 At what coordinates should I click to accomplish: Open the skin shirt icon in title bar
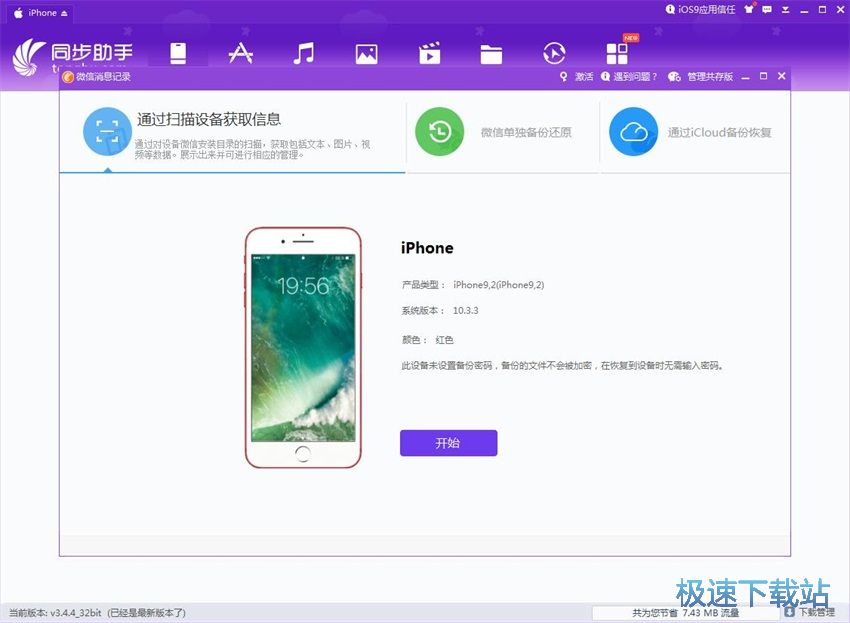click(x=749, y=9)
